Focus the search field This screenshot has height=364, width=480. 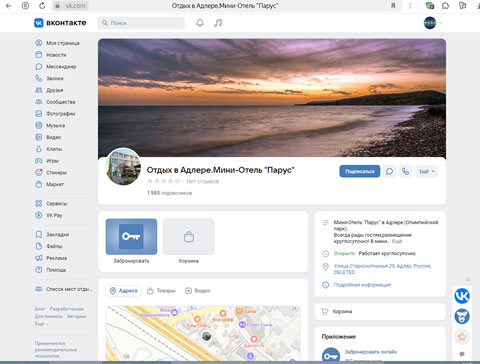[x=141, y=23]
